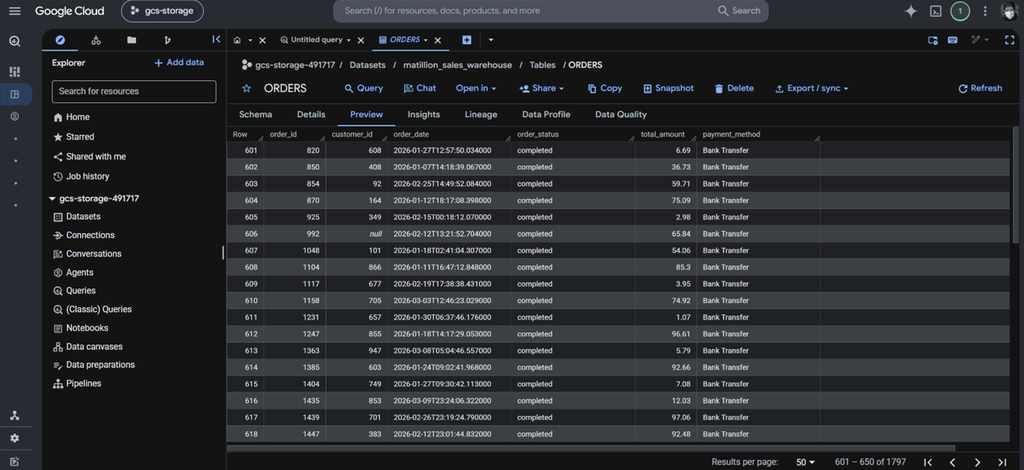Go to first page of results

(927, 462)
